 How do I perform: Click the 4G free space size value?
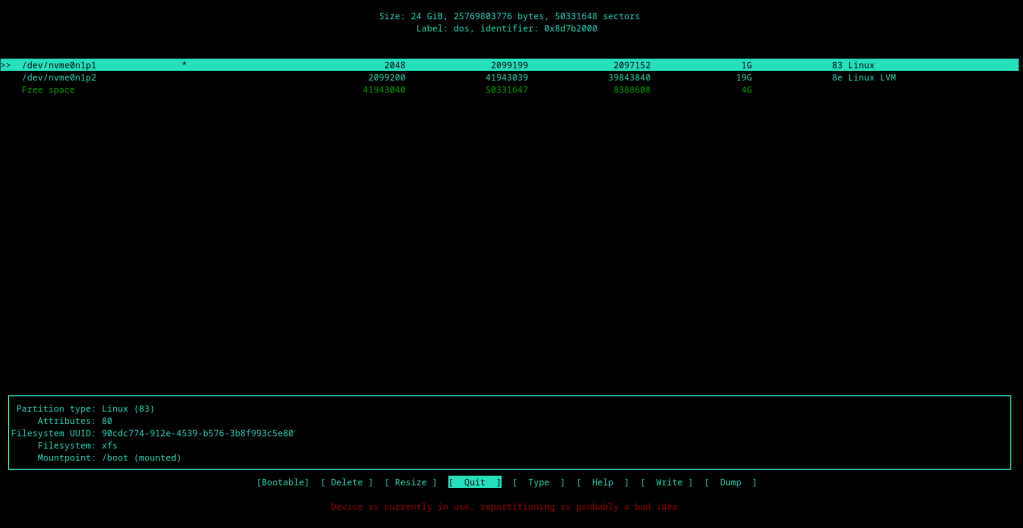point(746,90)
